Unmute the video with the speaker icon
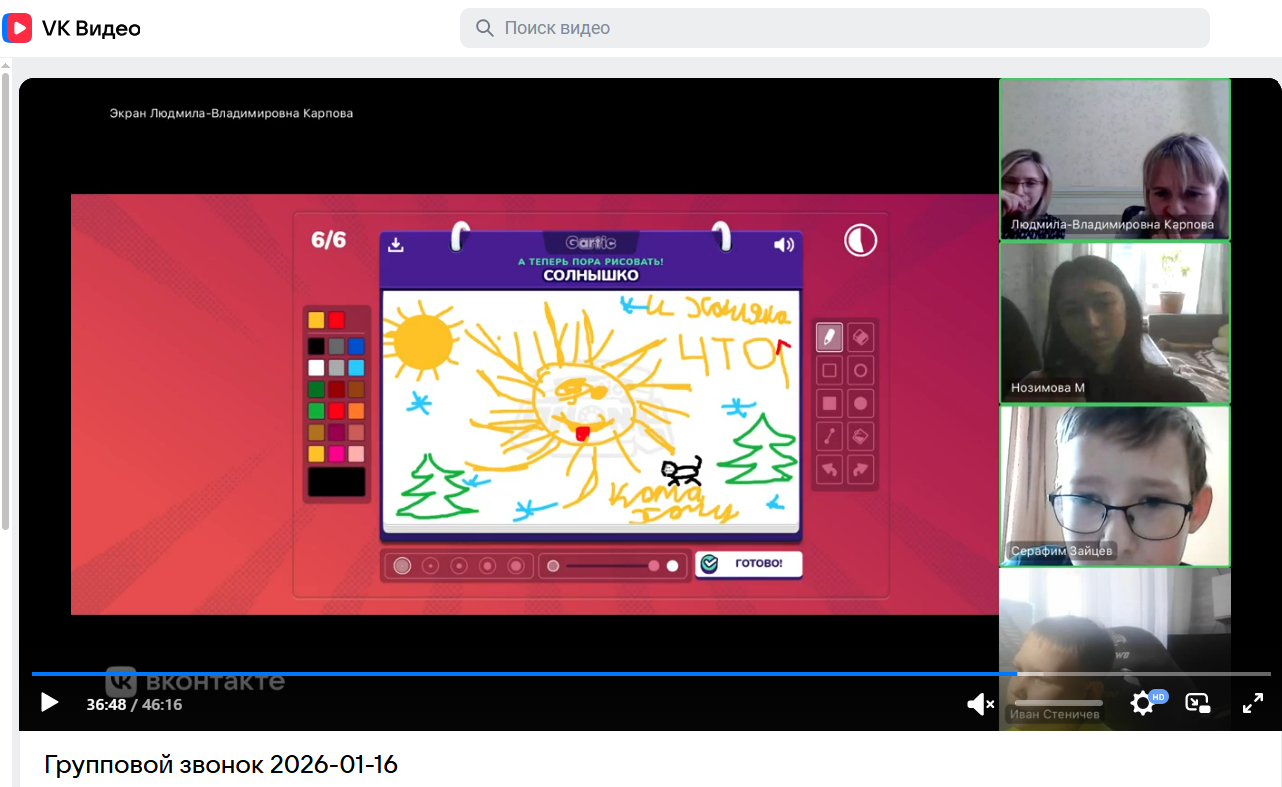1282x787 pixels. (x=980, y=704)
